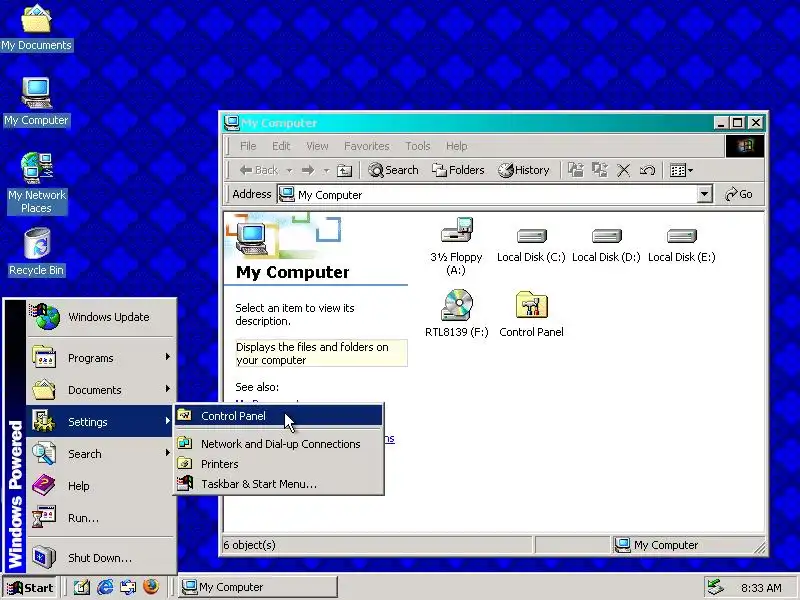The image size is (800, 600).
Task: Select My Computer desktop icon
Action: 36,102
